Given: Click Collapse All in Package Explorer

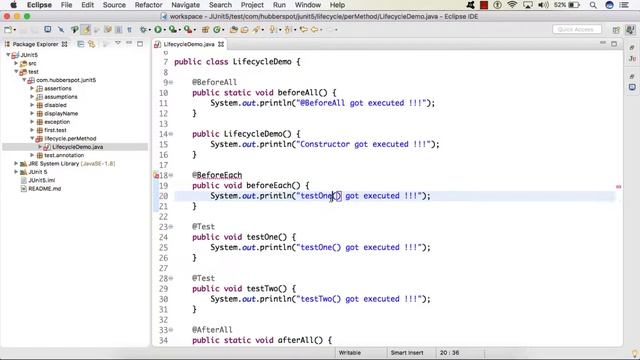Looking at the screenshot, I should (x=81, y=44).
